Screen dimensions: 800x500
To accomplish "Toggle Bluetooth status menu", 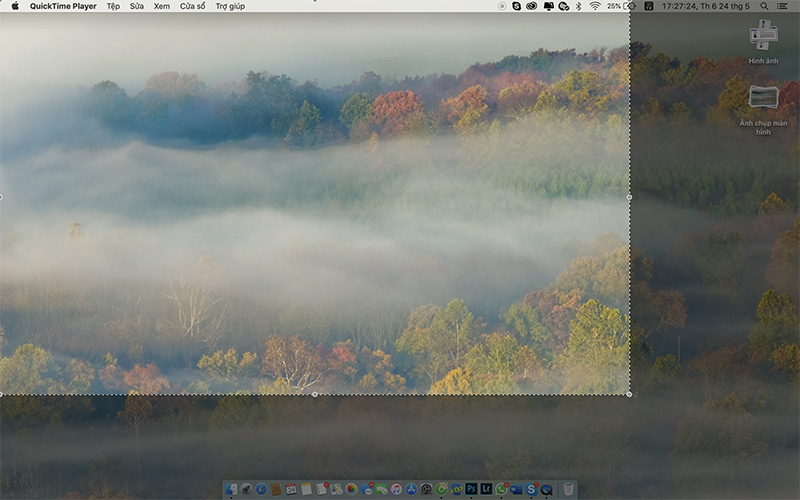I will click(x=578, y=6).
